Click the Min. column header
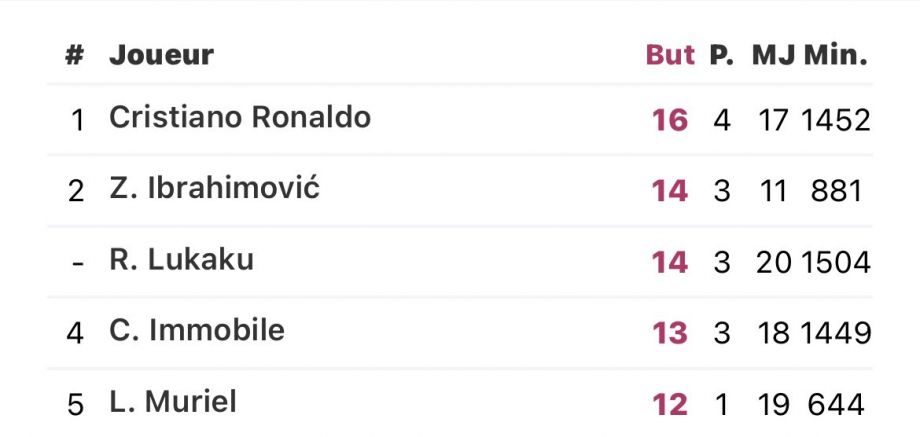 [x=836, y=55]
